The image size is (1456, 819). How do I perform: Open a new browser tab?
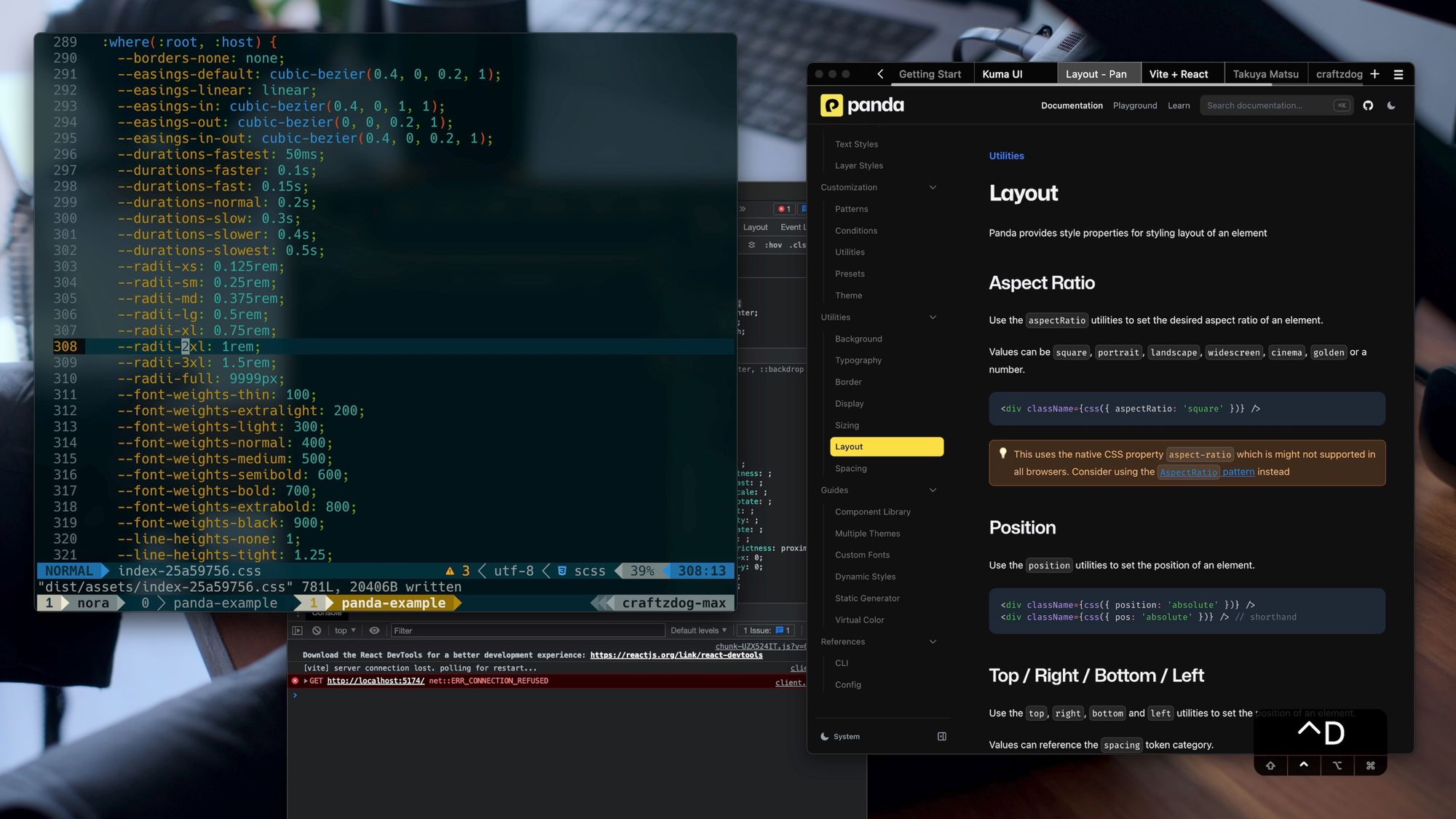click(x=1374, y=74)
